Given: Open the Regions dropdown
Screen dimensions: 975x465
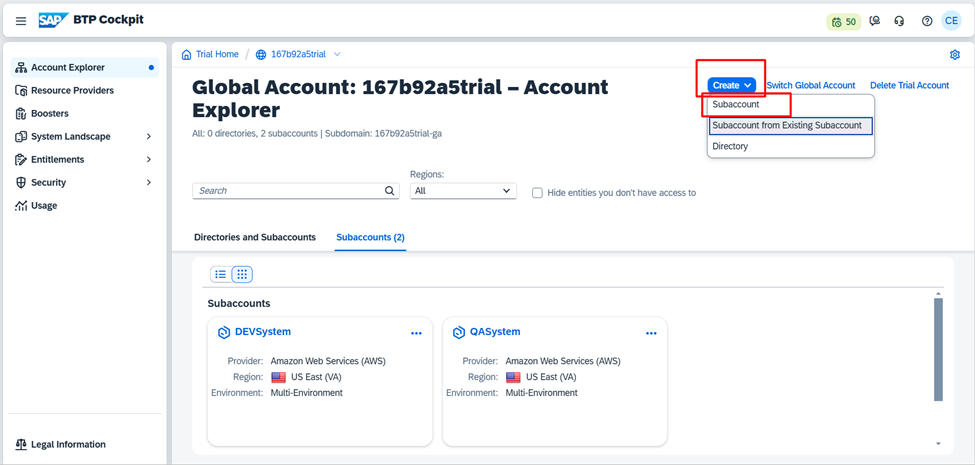Looking at the screenshot, I should (x=463, y=191).
